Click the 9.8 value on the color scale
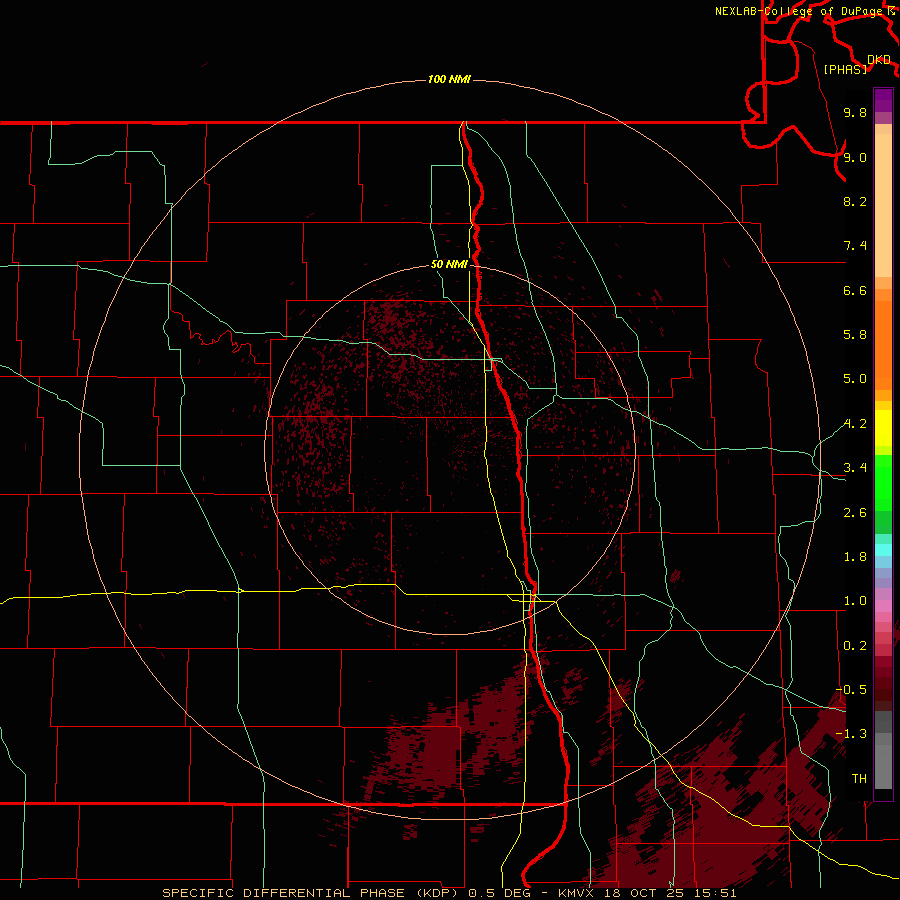Screen dimensions: 900x900 click(x=855, y=112)
